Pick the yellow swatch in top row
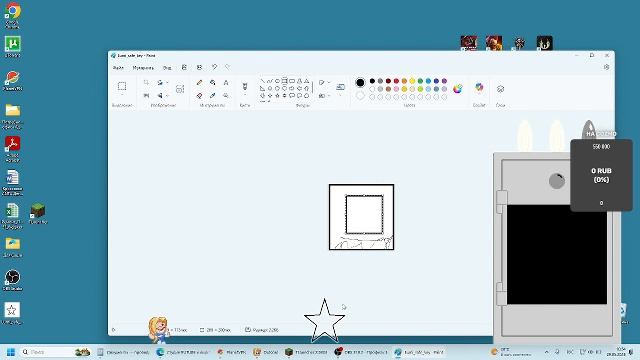Viewport: 640px width, 360px height. click(x=412, y=81)
